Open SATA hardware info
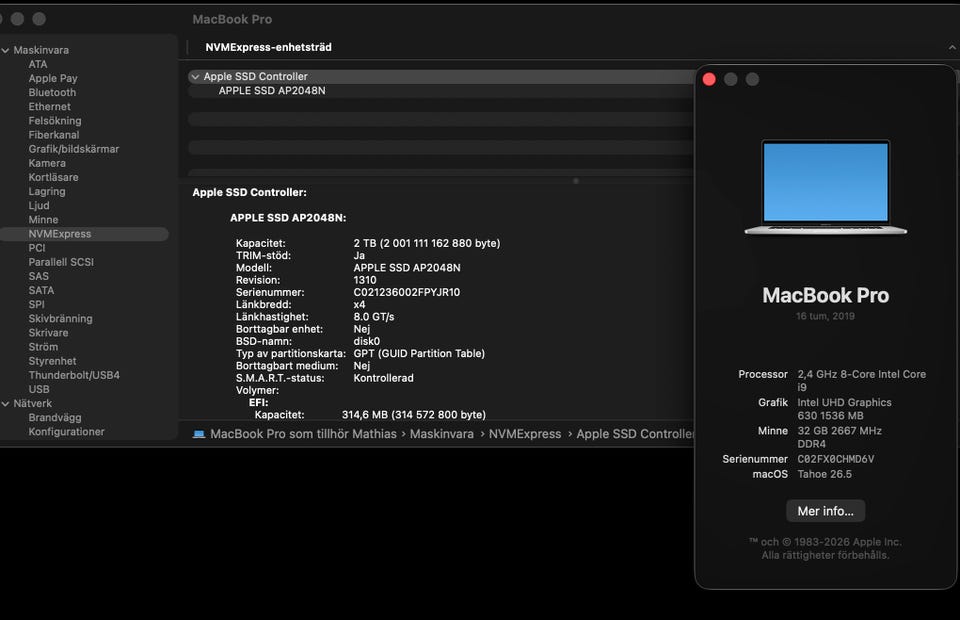Viewport: 960px width, 620px height. tap(41, 290)
